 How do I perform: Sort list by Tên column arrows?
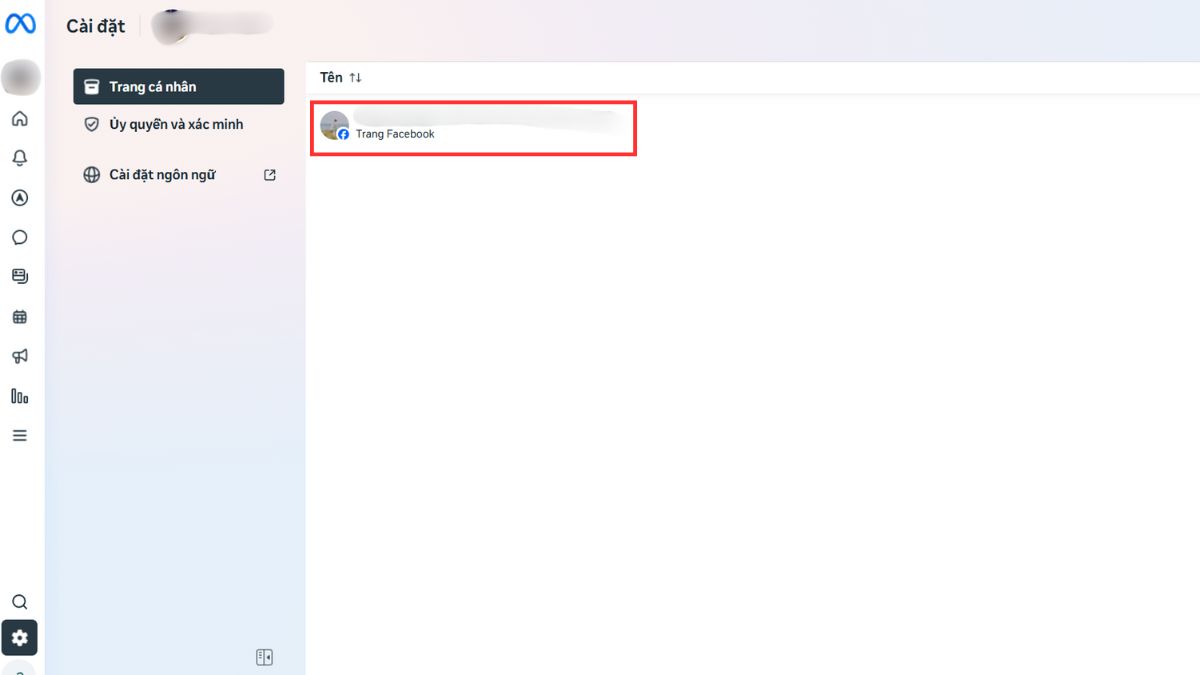pos(355,78)
